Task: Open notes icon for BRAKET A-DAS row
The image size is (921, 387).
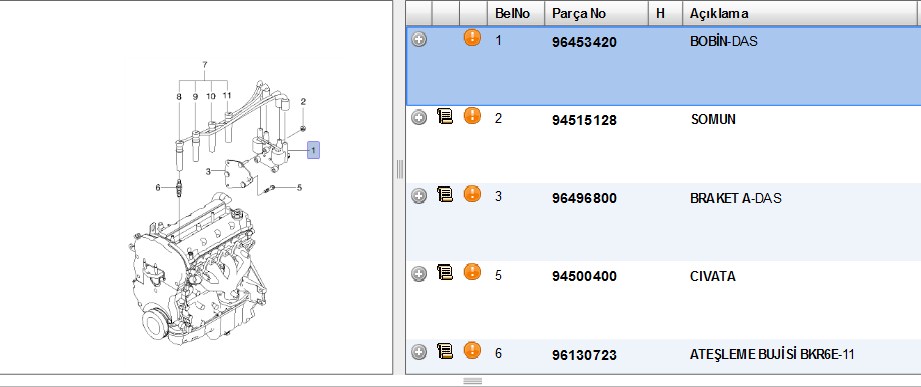Action: click(445, 194)
